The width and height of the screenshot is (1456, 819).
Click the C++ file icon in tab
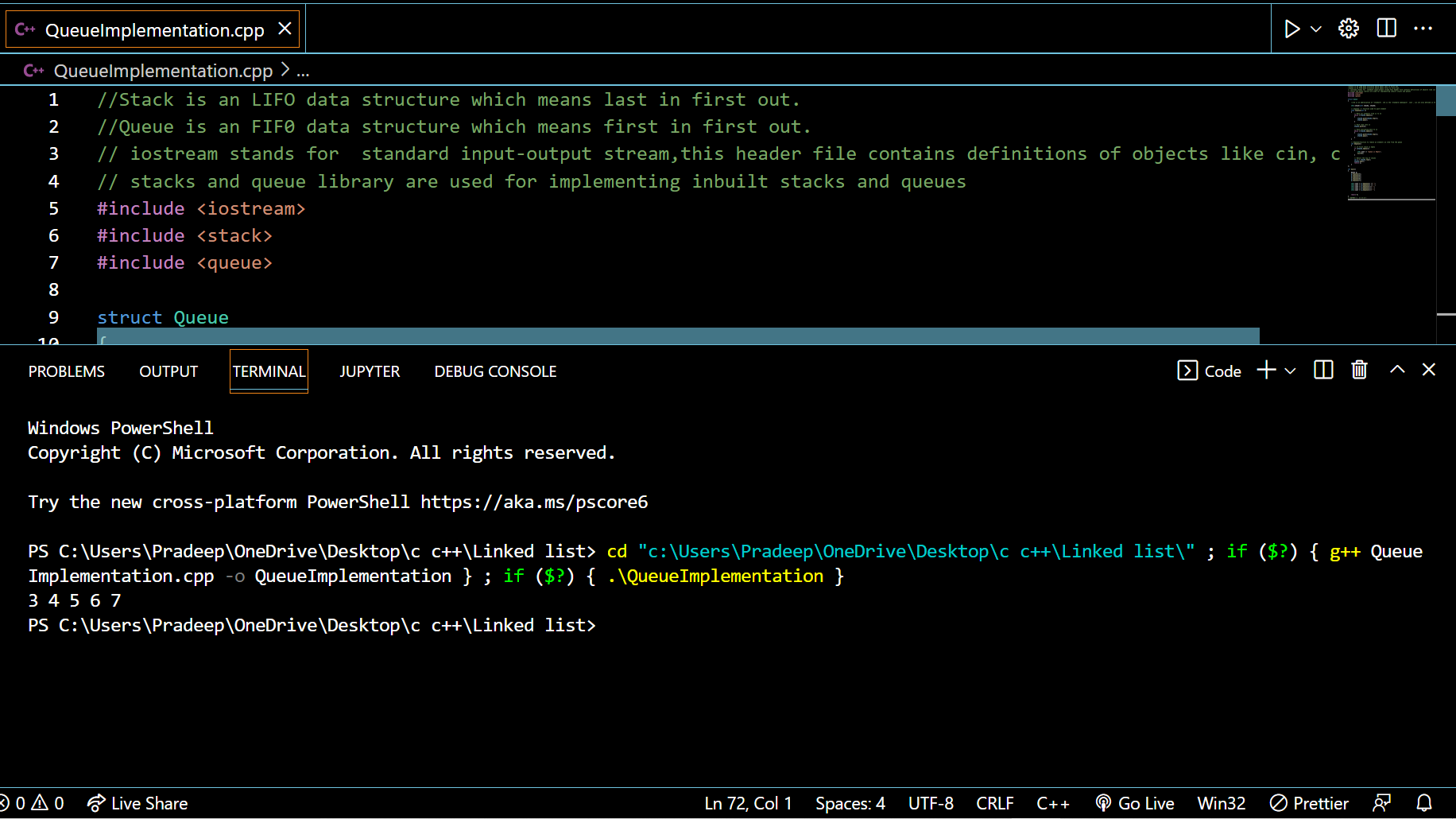[x=25, y=29]
